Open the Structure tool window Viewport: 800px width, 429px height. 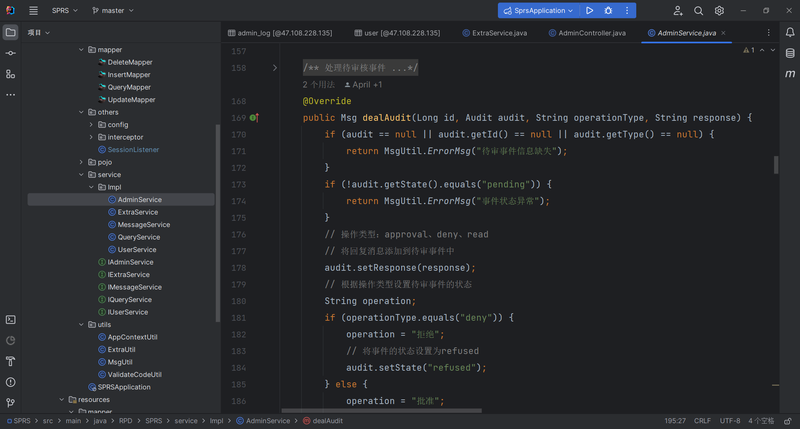pos(10,74)
